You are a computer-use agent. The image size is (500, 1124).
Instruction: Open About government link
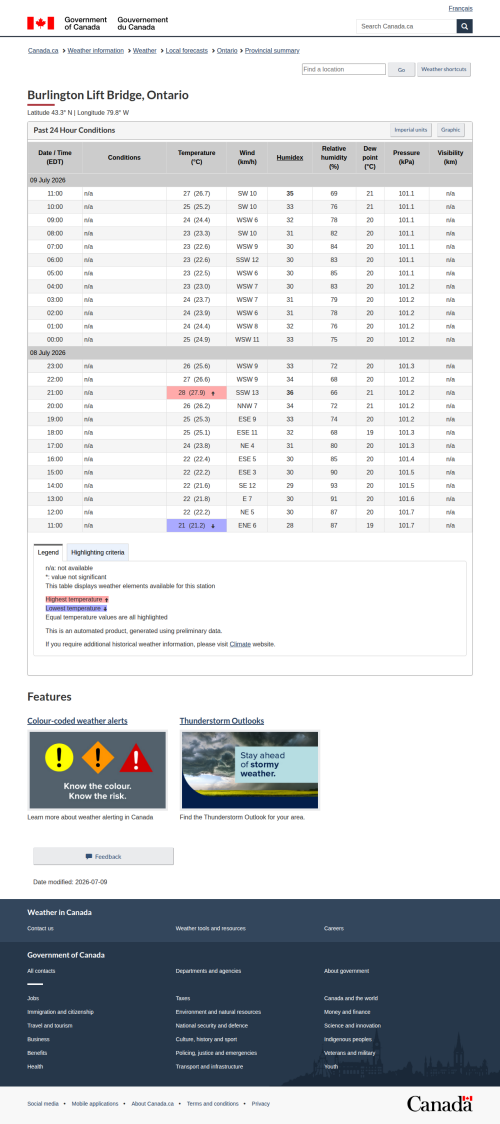[347, 971]
